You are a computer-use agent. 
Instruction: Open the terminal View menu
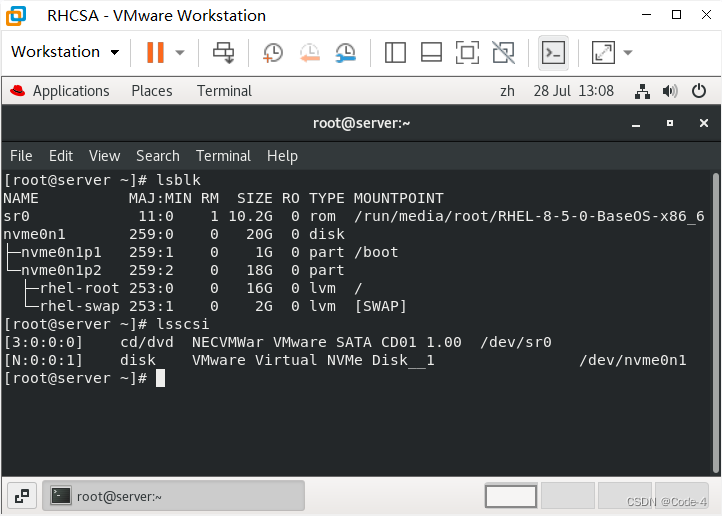click(105, 156)
